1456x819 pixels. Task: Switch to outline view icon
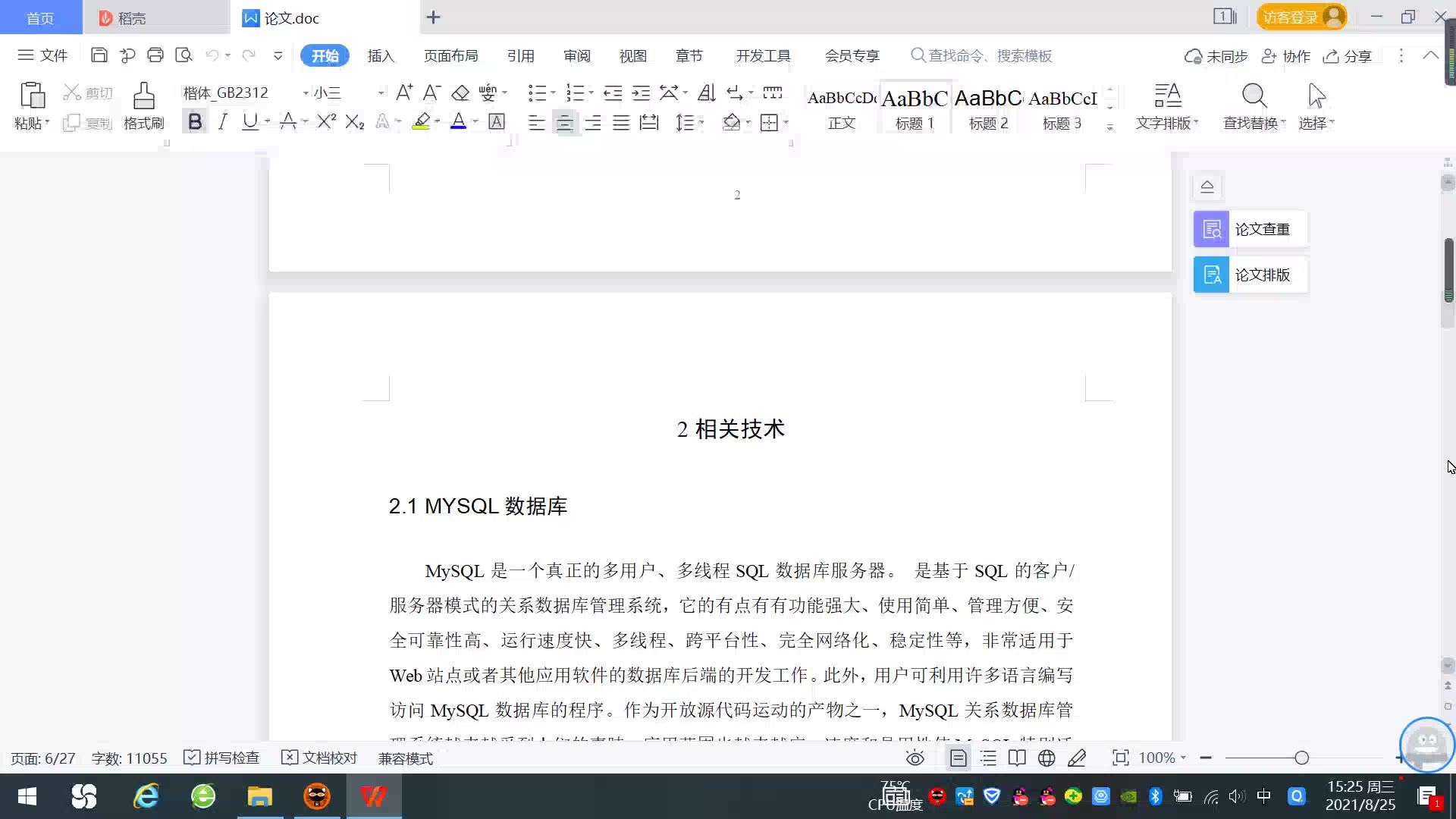(x=988, y=758)
